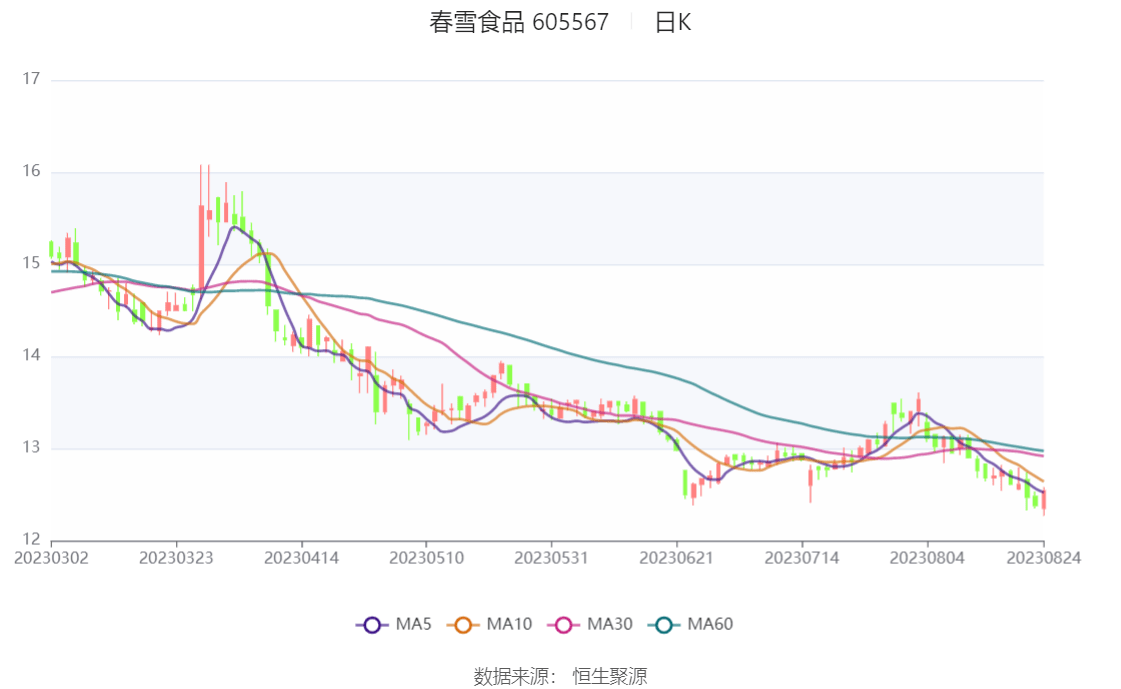
Task: Click the x-axis date 20230302
Action: point(51,557)
